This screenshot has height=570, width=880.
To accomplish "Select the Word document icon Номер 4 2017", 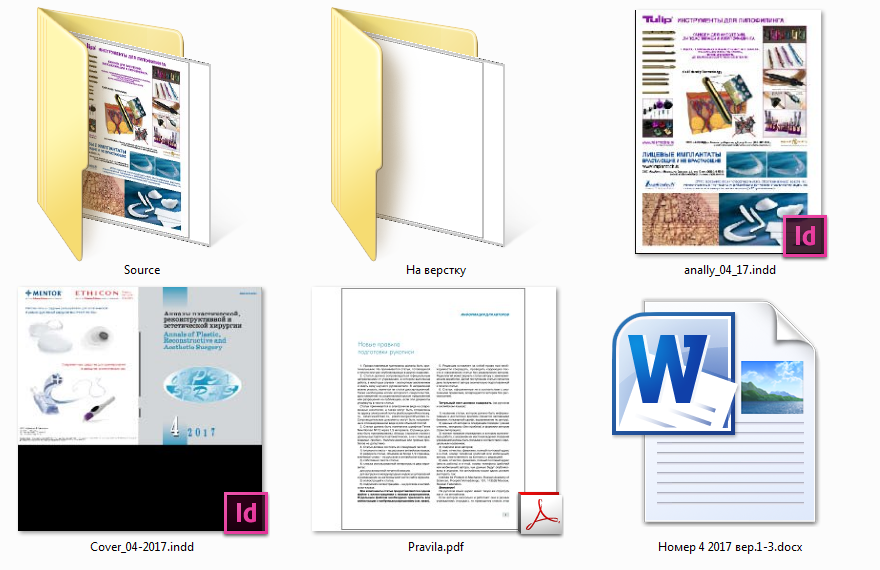I will (714, 412).
